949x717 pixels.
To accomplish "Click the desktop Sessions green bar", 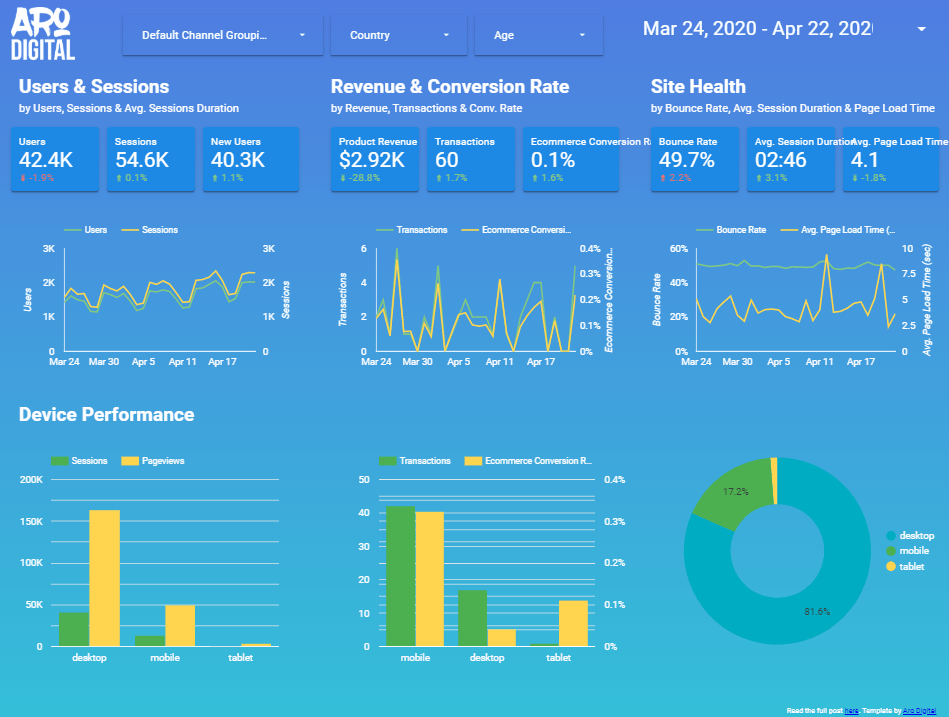I will coord(74,630).
